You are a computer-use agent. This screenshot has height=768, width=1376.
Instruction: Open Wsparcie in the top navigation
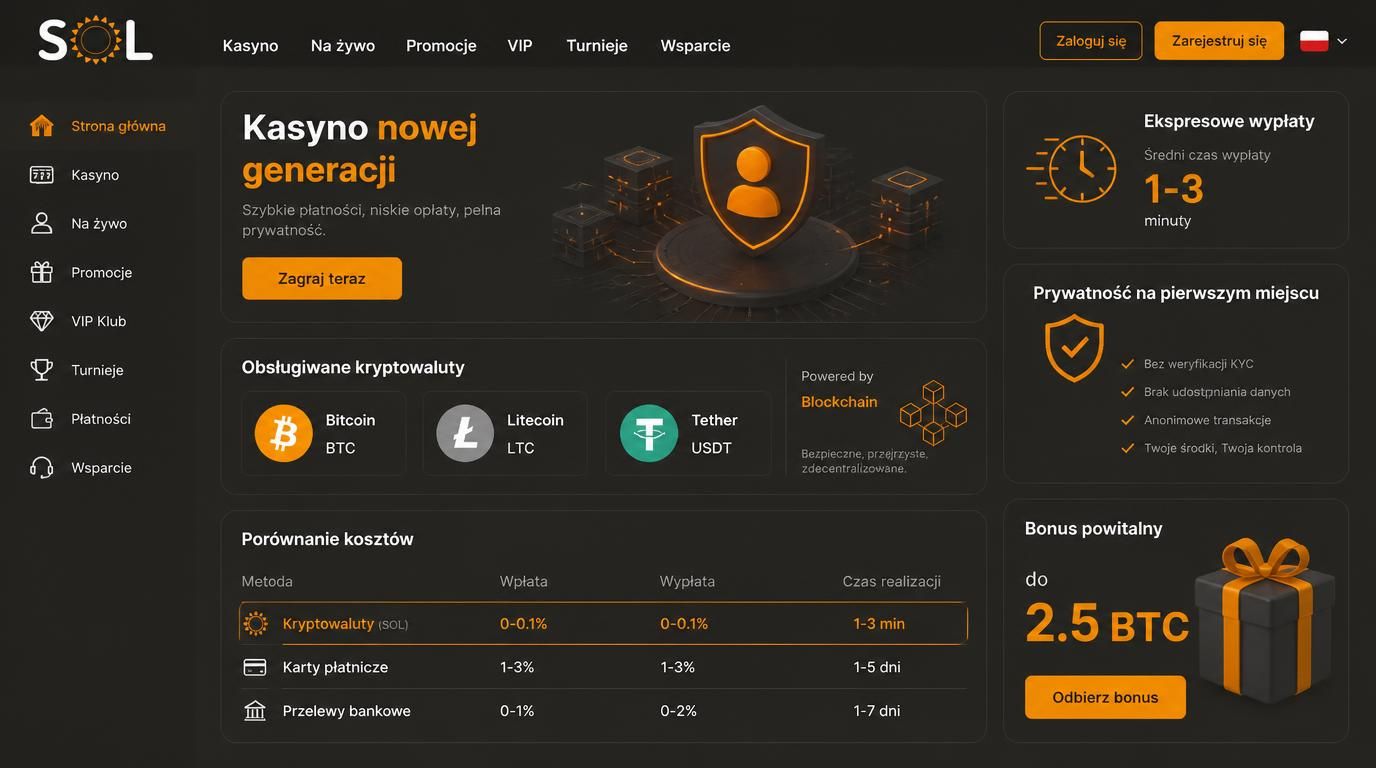695,45
